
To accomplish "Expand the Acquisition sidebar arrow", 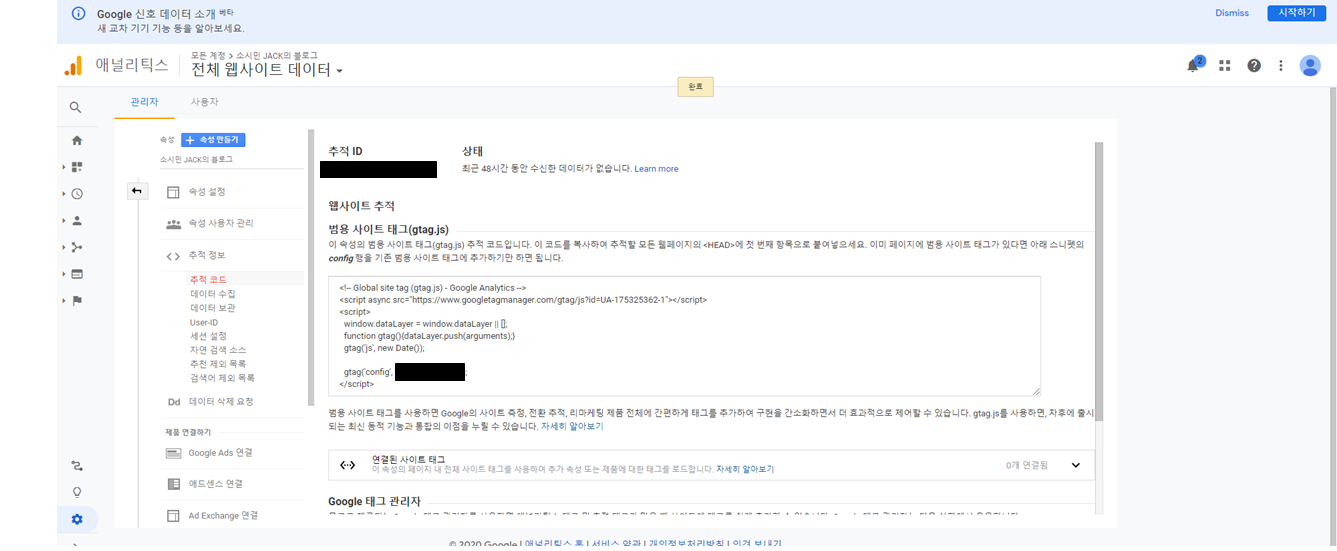I will pyautogui.click(x=64, y=247).
